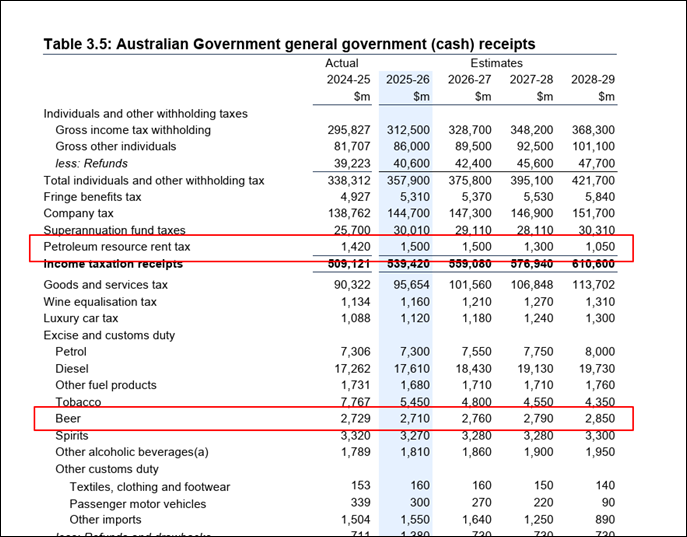Click the 'Actual' column heading
Screen dimensions: 687x537
pyautogui.click(x=342, y=63)
